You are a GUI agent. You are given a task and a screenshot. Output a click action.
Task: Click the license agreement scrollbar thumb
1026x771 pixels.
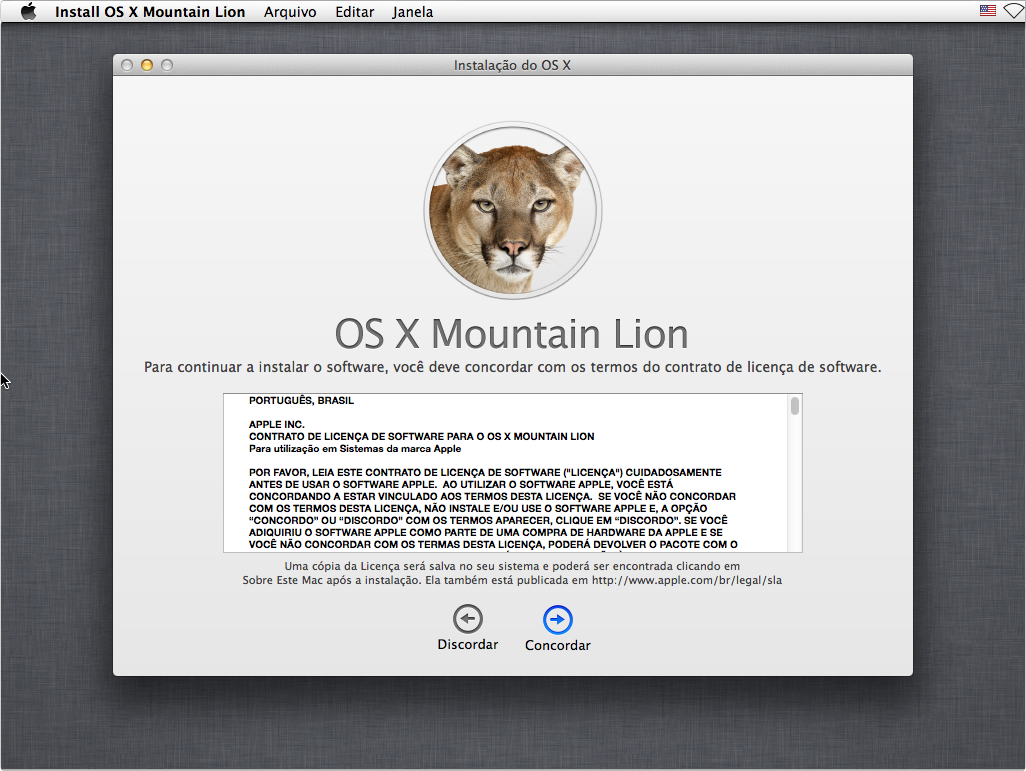[795, 406]
